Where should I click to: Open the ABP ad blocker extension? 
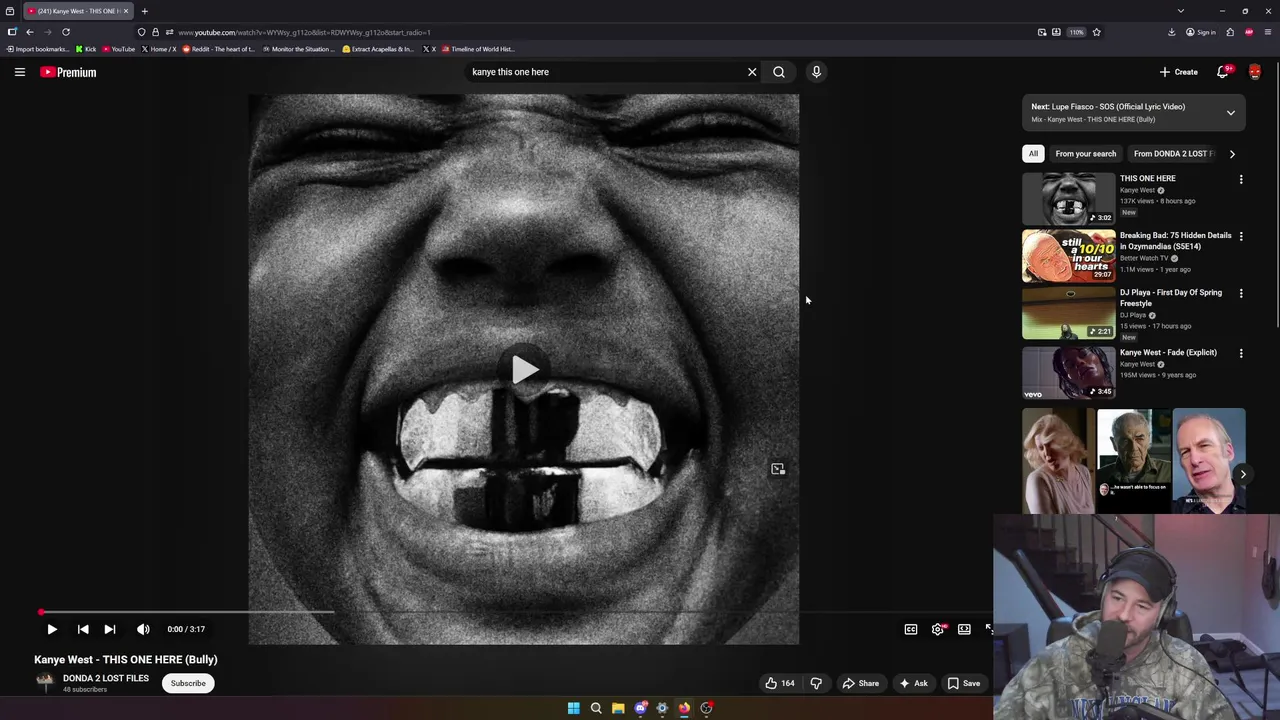1249,32
